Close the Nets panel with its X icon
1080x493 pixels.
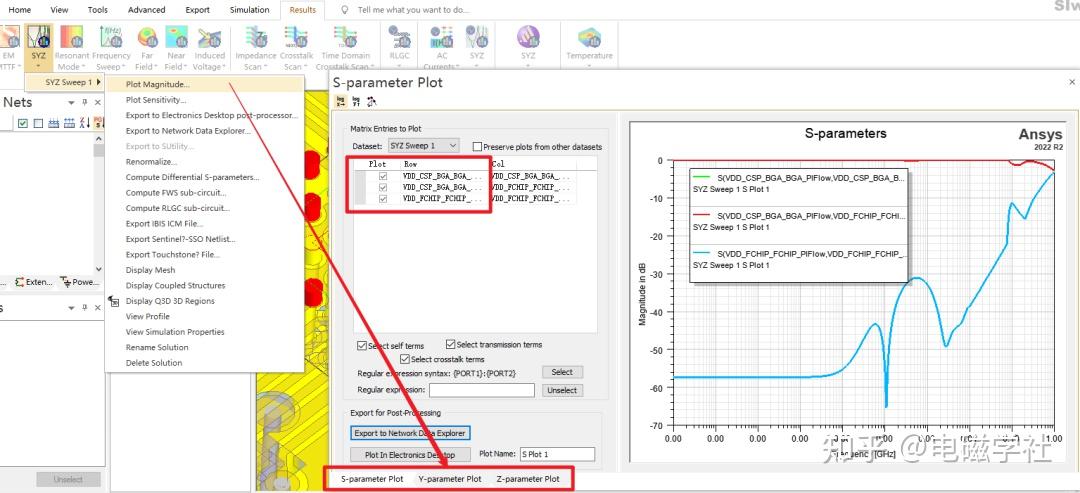98,103
